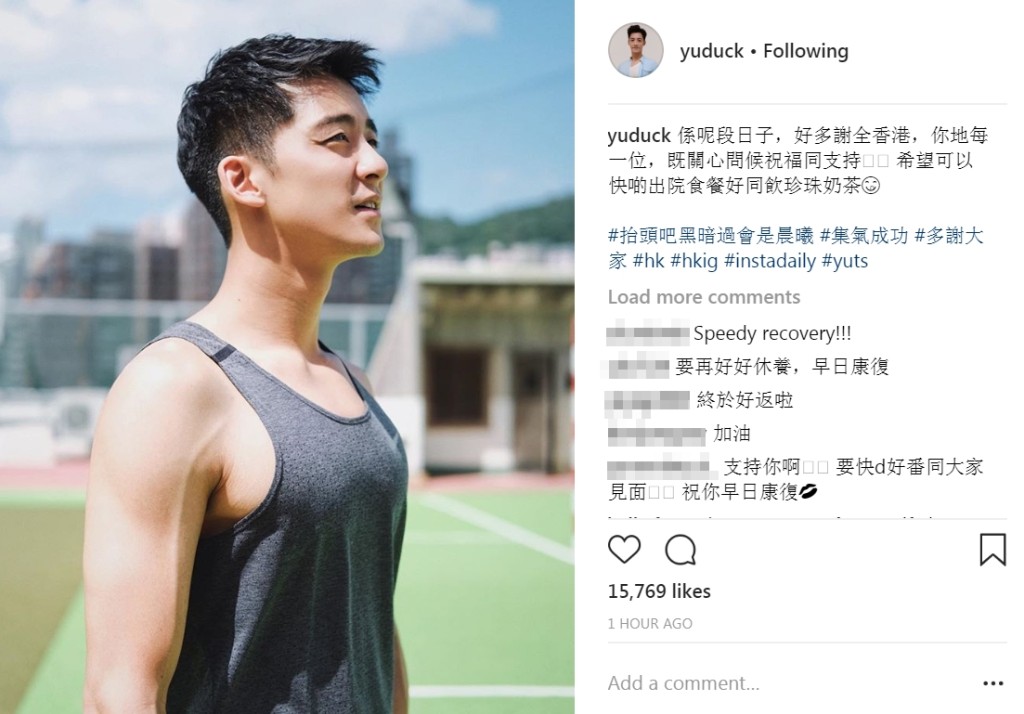Viewport: 1024px width, 714px height.
Task: Click the post photo of the man
Action: pyautogui.click(x=287, y=357)
